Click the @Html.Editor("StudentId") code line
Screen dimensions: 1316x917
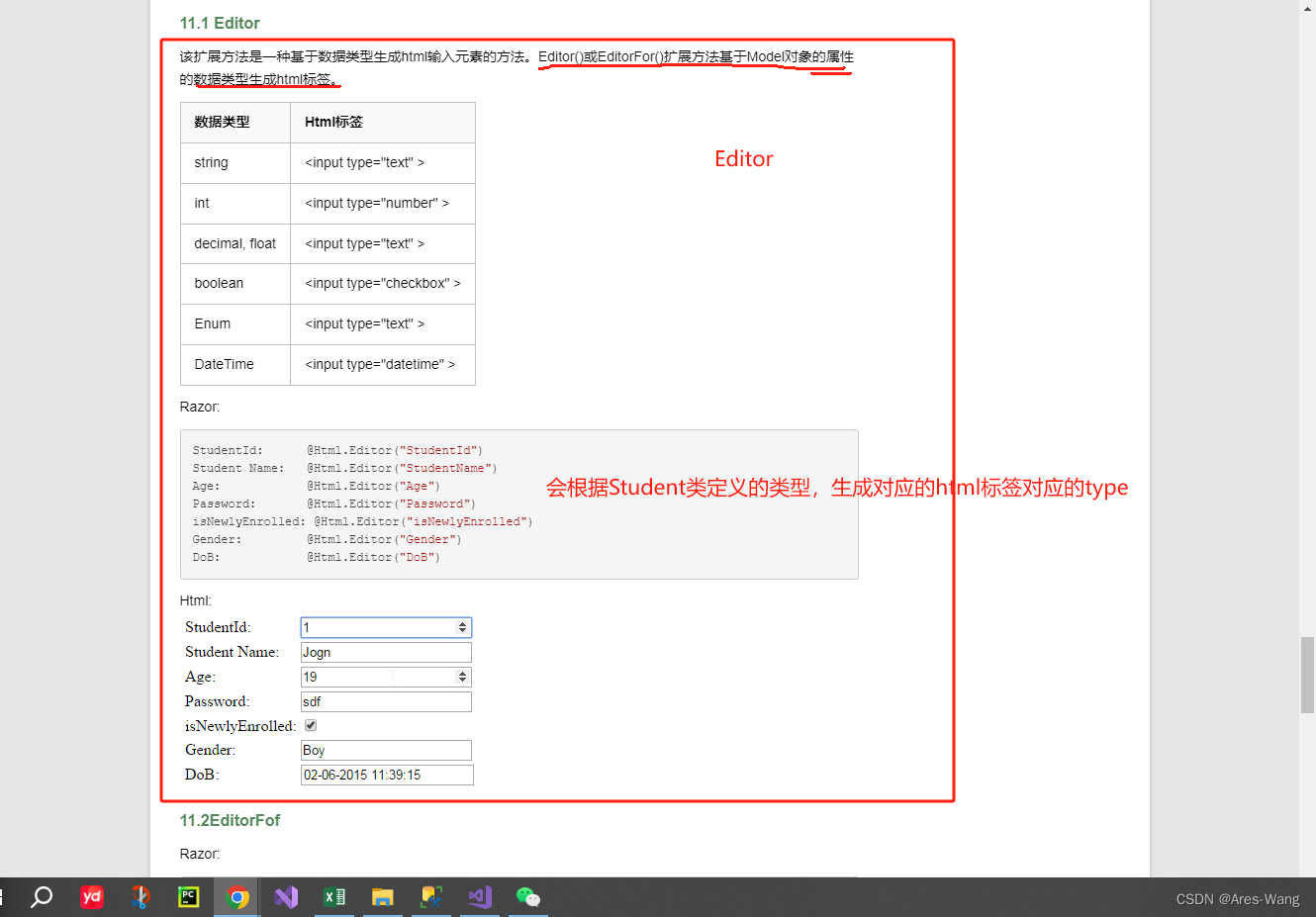pos(395,450)
